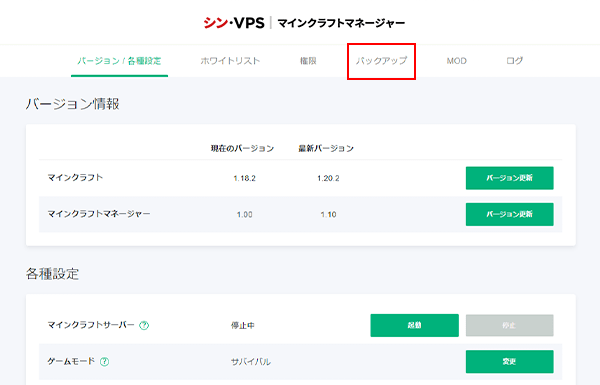Open the ログ tab

[514, 61]
